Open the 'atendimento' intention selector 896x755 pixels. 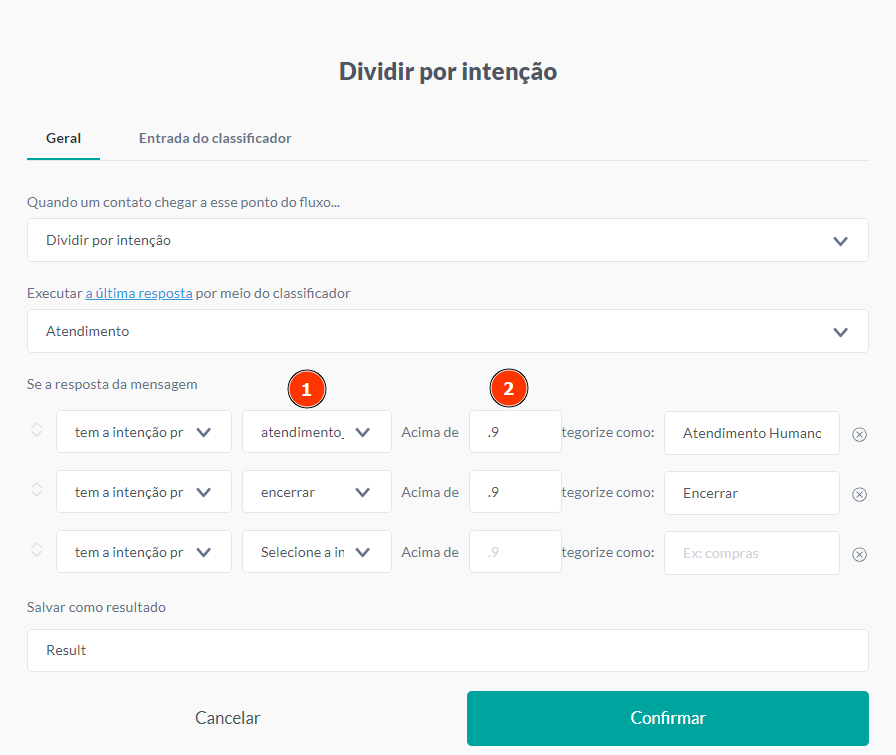point(316,431)
